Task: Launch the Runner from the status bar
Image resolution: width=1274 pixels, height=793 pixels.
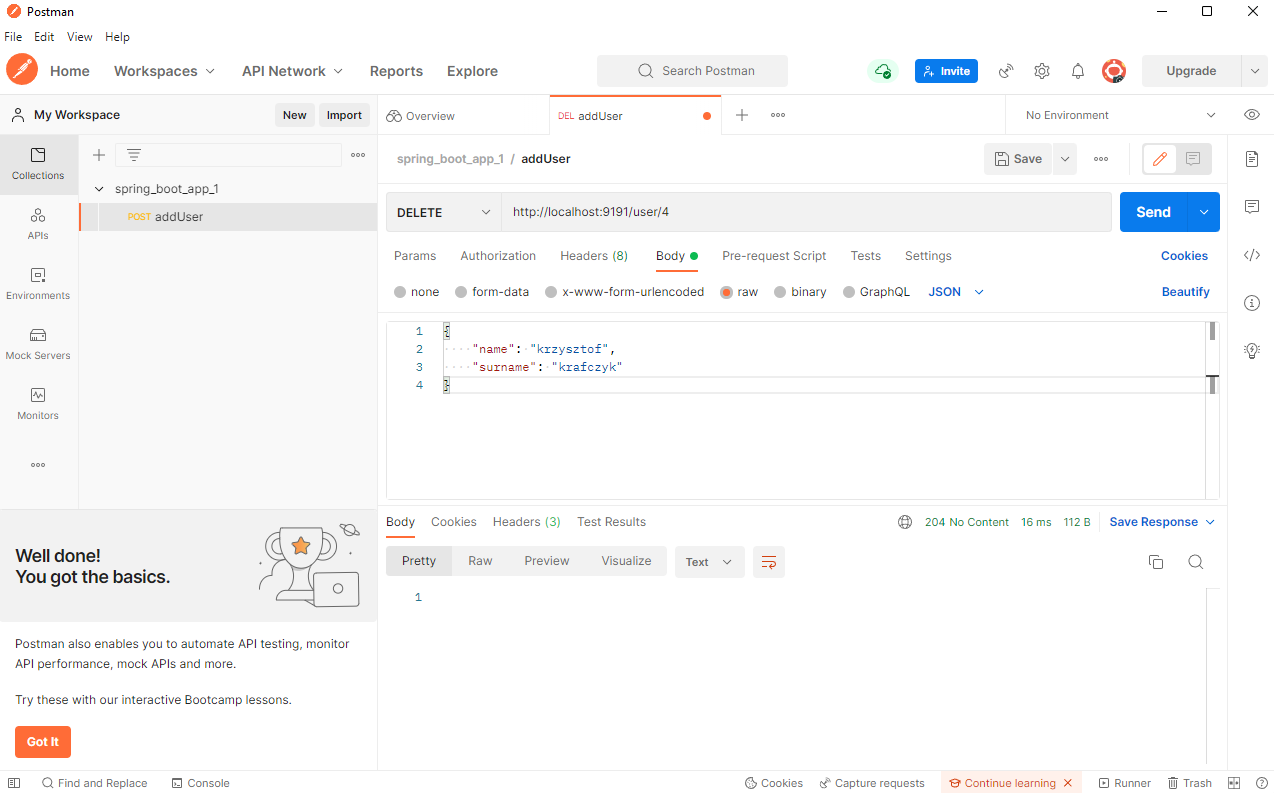Action: pos(1124,783)
